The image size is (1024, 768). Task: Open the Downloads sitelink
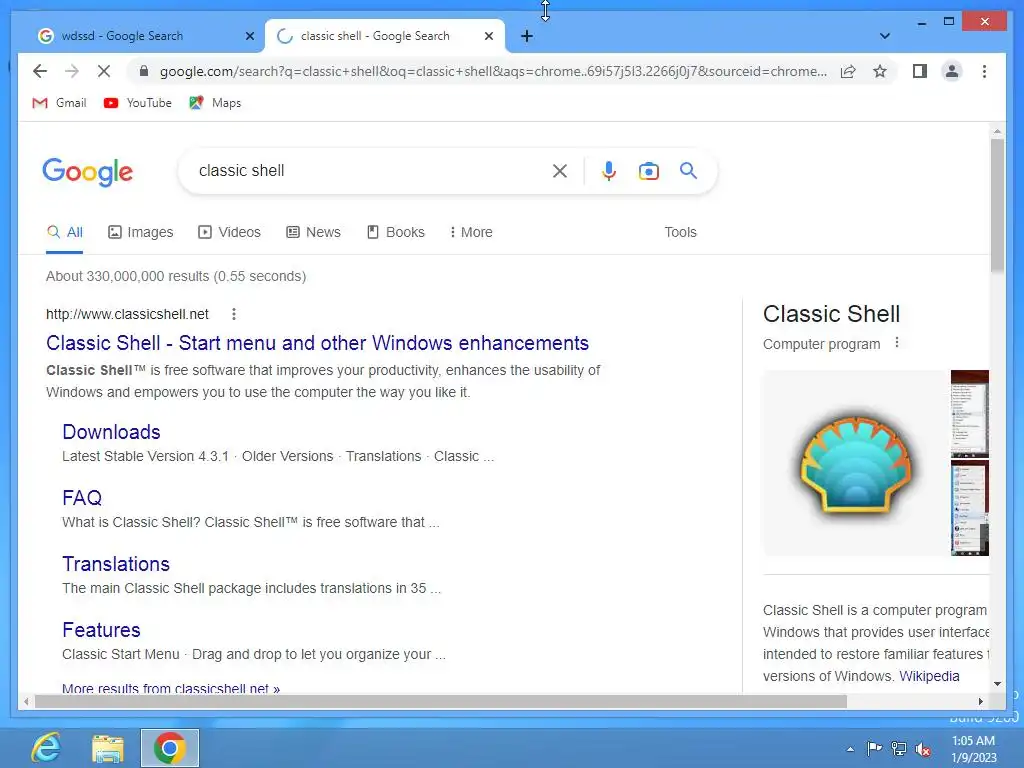(x=111, y=432)
